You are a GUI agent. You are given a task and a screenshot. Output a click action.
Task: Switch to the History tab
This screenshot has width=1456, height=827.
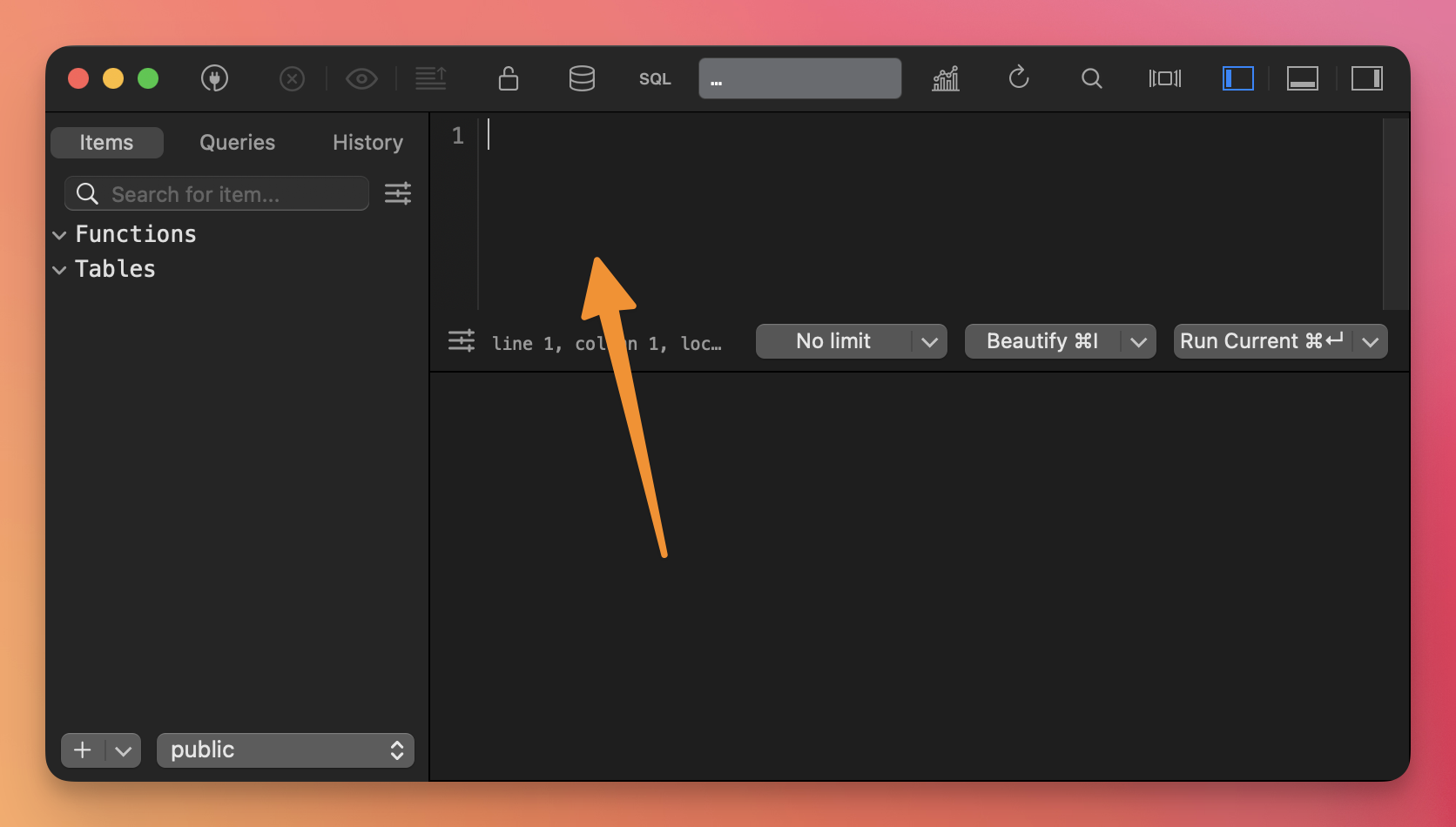(367, 143)
